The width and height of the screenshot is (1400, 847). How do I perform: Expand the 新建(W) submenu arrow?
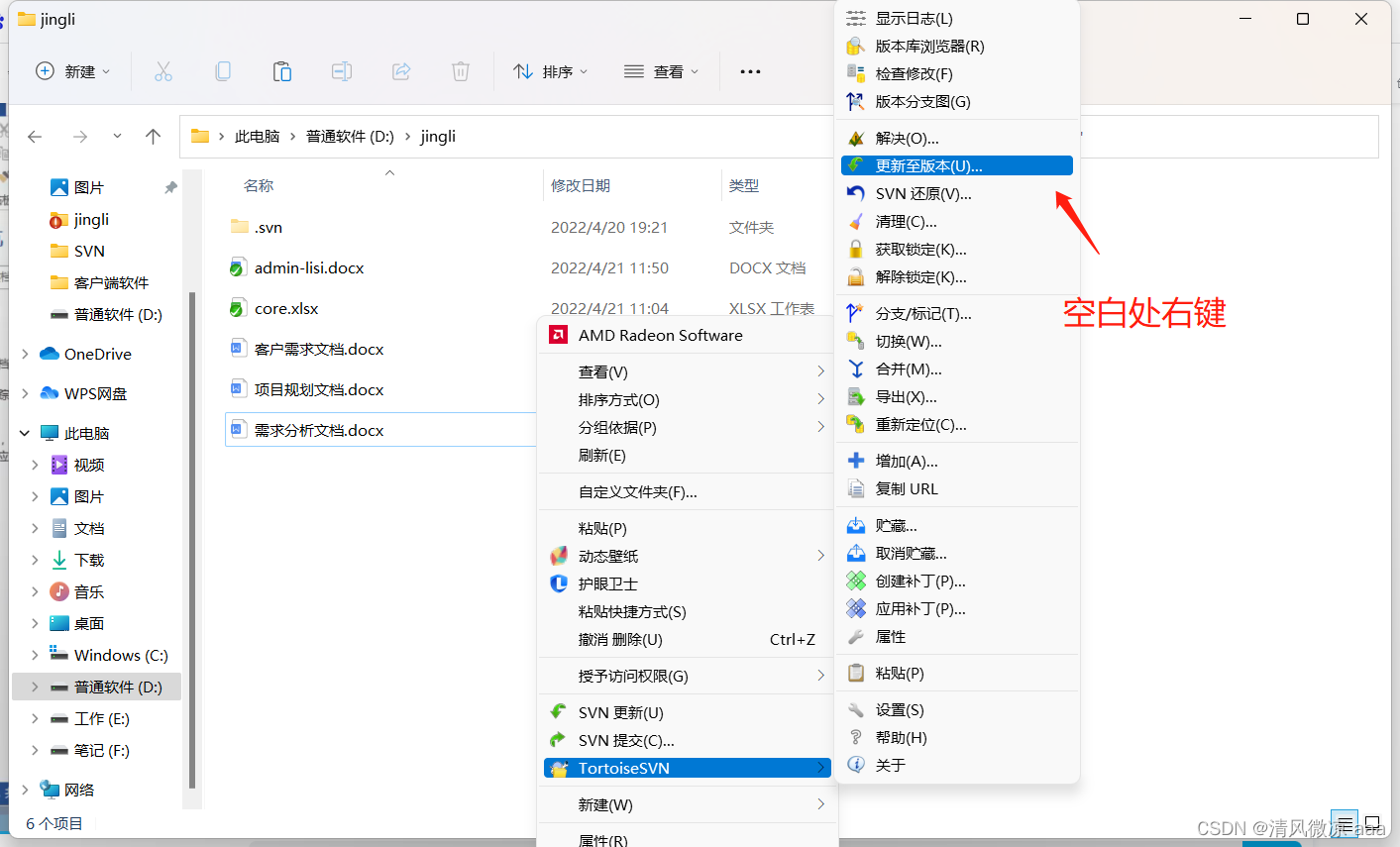[820, 805]
